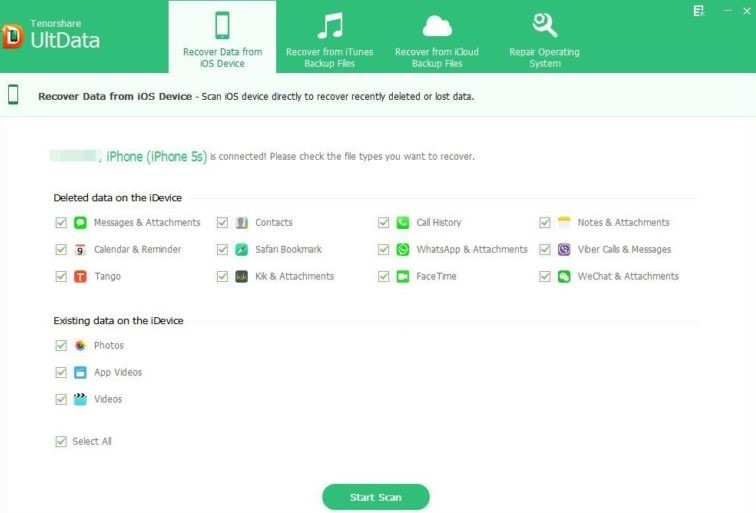This screenshot has width=756, height=513.
Task: Toggle Calendar & Reminder checkbox
Action: (61, 250)
